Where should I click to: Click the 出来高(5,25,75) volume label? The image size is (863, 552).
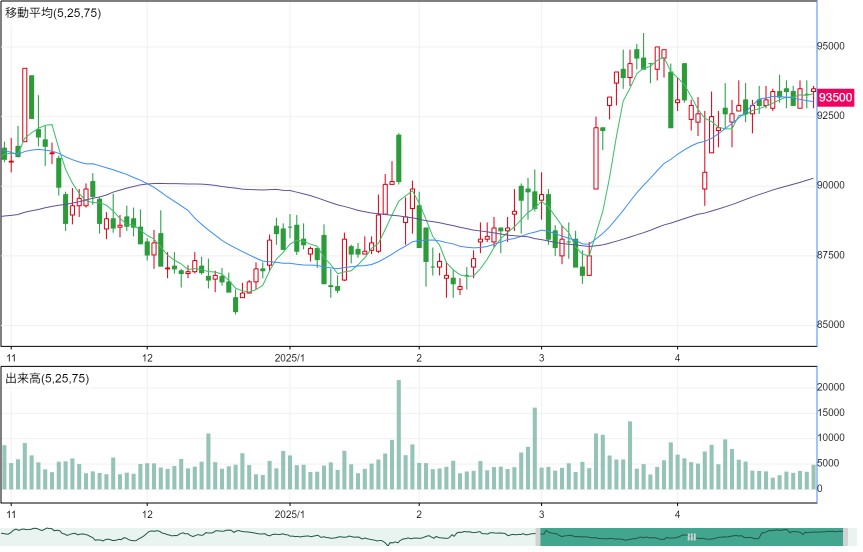[x=47, y=379]
